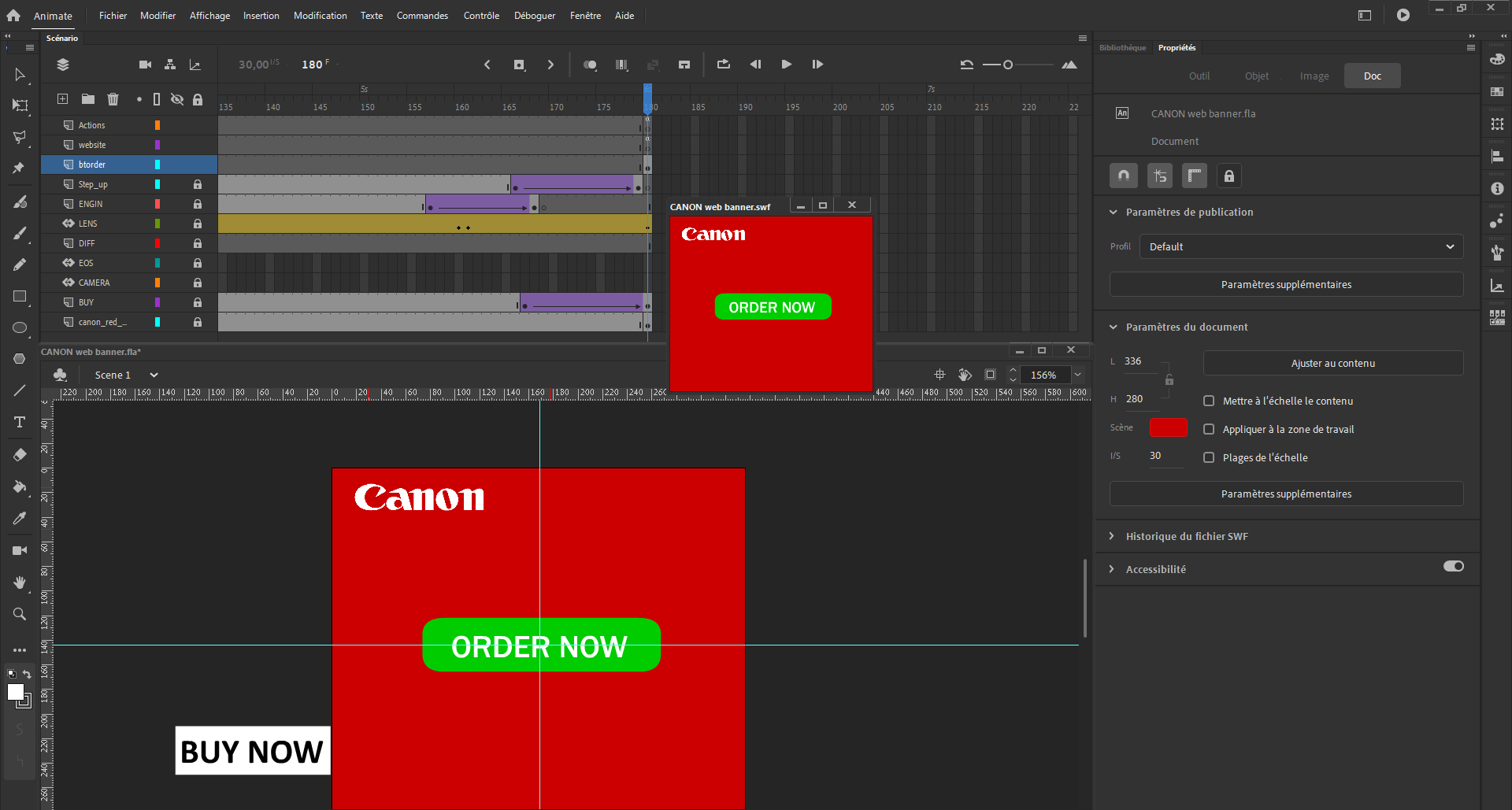Expand Historique du fichier SWF section

click(x=1112, y=536)
